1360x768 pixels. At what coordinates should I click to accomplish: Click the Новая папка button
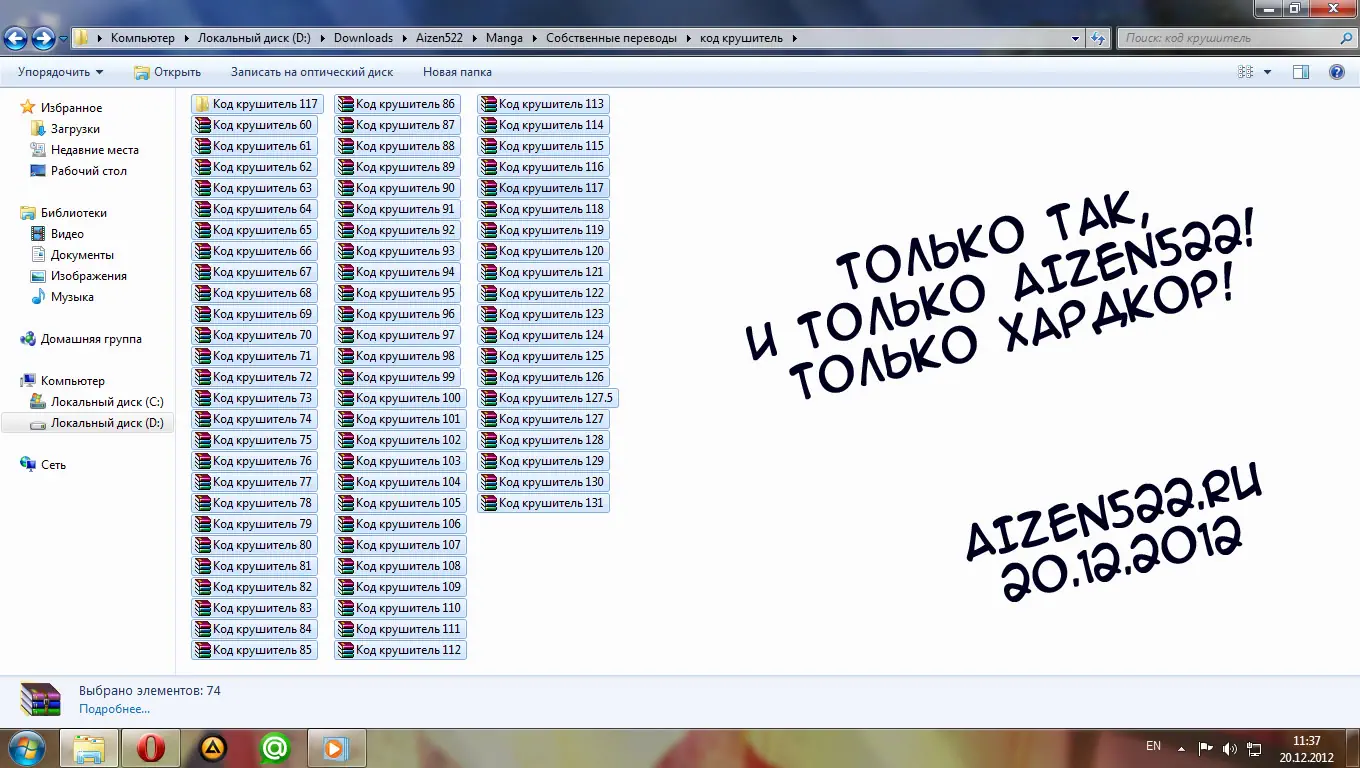pos(457,72)
